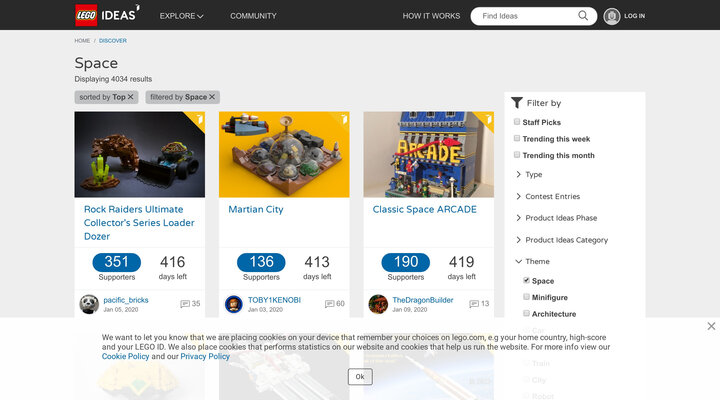Open the Privacy Policy link
This screenshot has height=400, width=720.
[205, 356]
